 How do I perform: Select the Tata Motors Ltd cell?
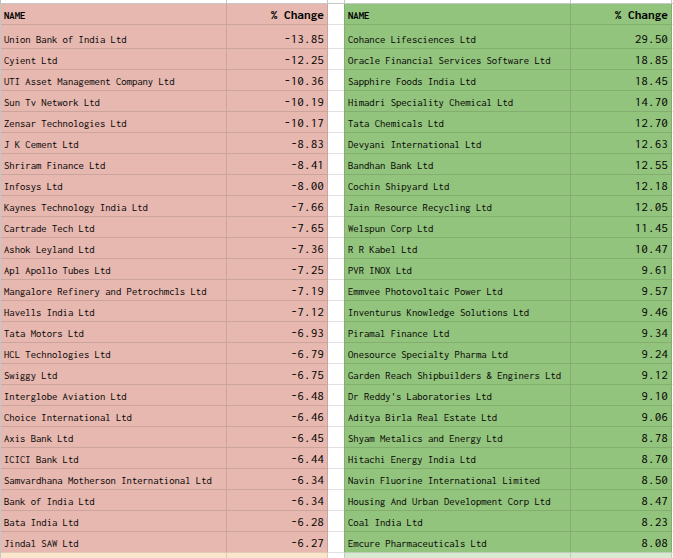pos(113,334)
